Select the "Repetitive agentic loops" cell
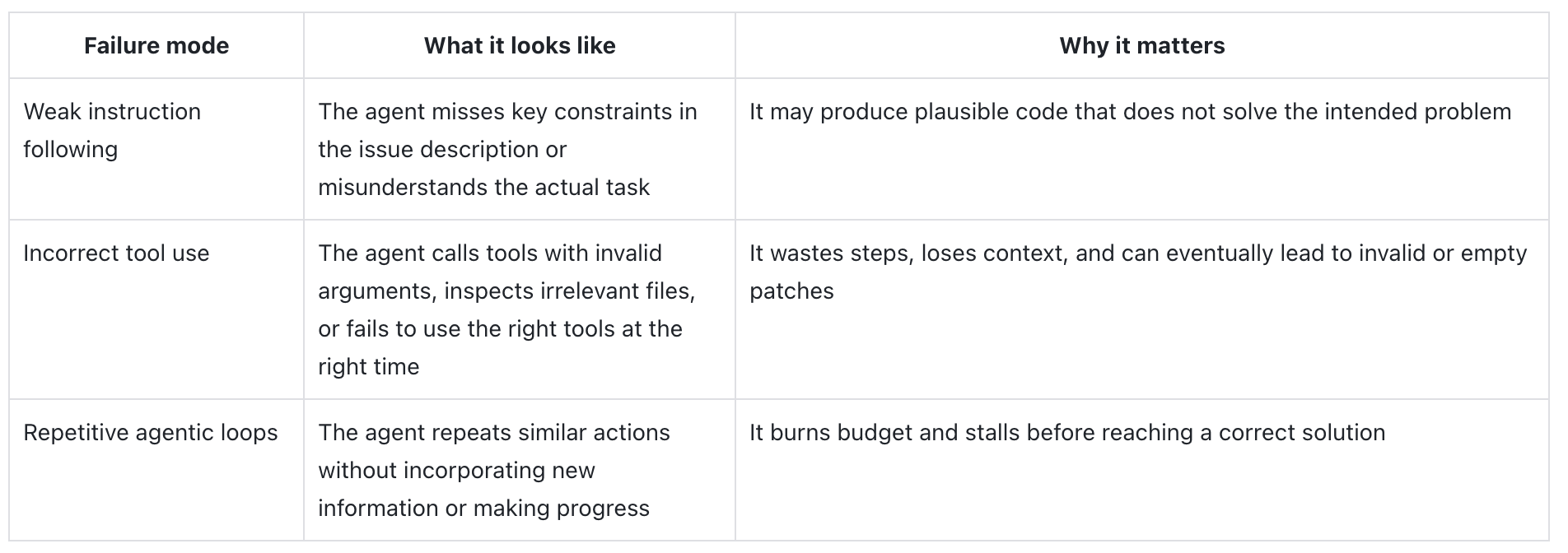Viewport: 1568px width, 553px height. click(151, 432)
